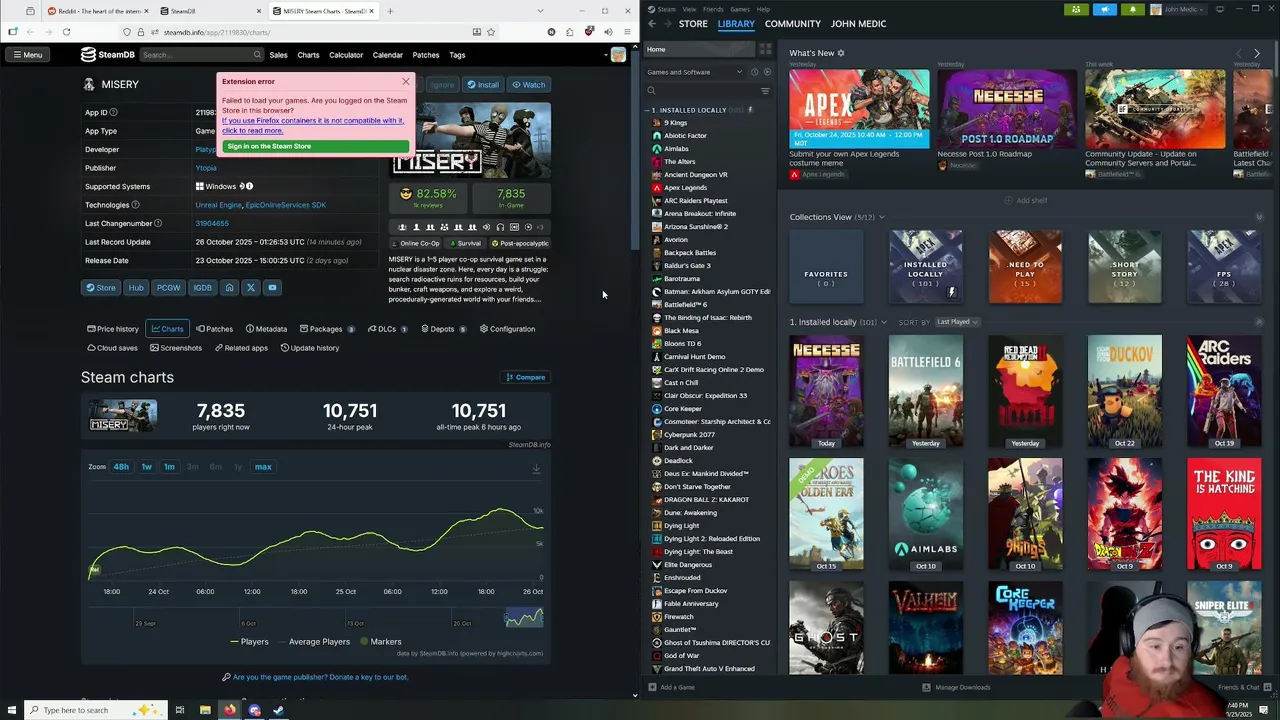Open Games and Software dropdown in Steam
This screenshot has width=1280, height=720.
tap(694, 72)
